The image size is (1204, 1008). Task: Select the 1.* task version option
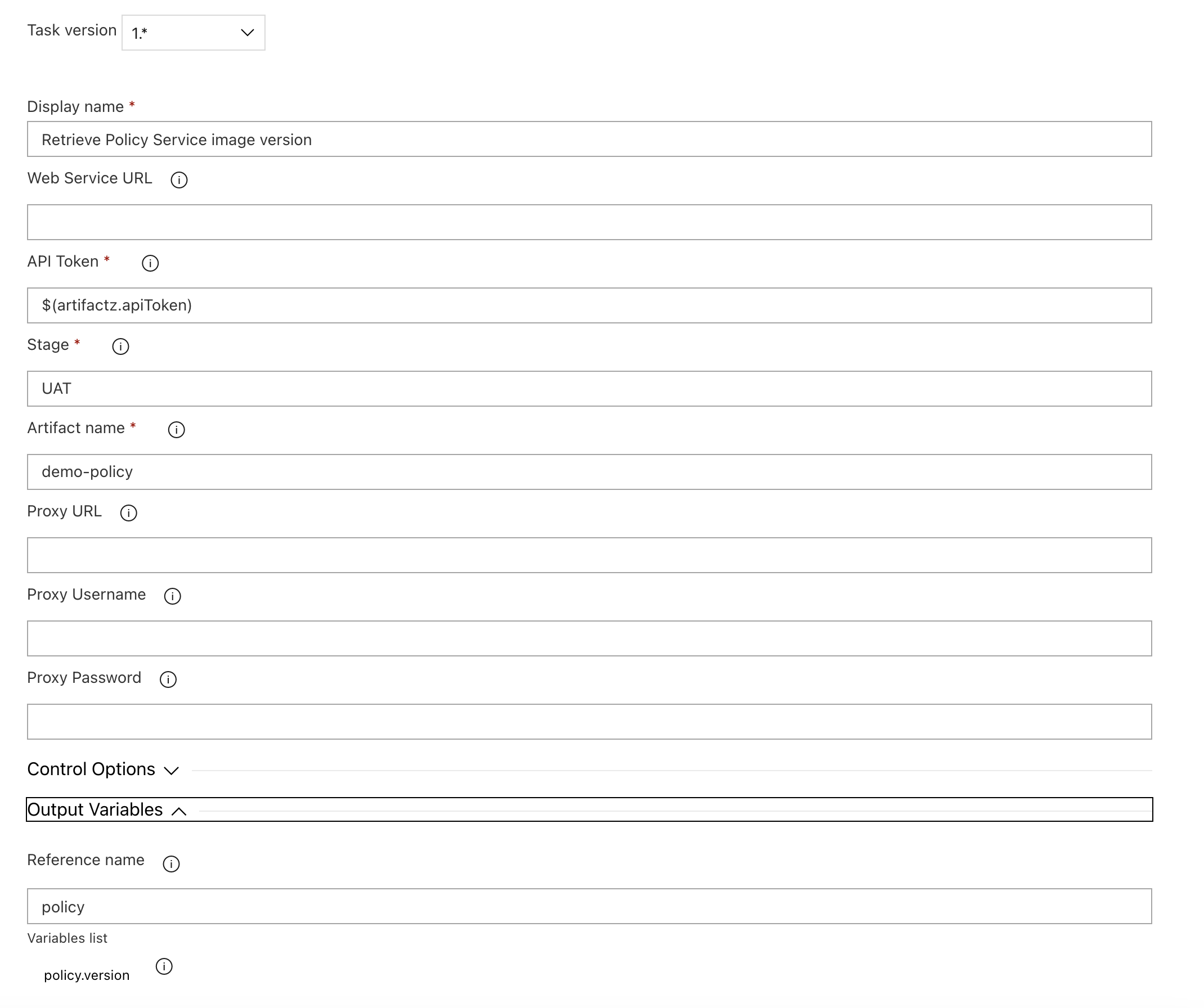point(192,30)
